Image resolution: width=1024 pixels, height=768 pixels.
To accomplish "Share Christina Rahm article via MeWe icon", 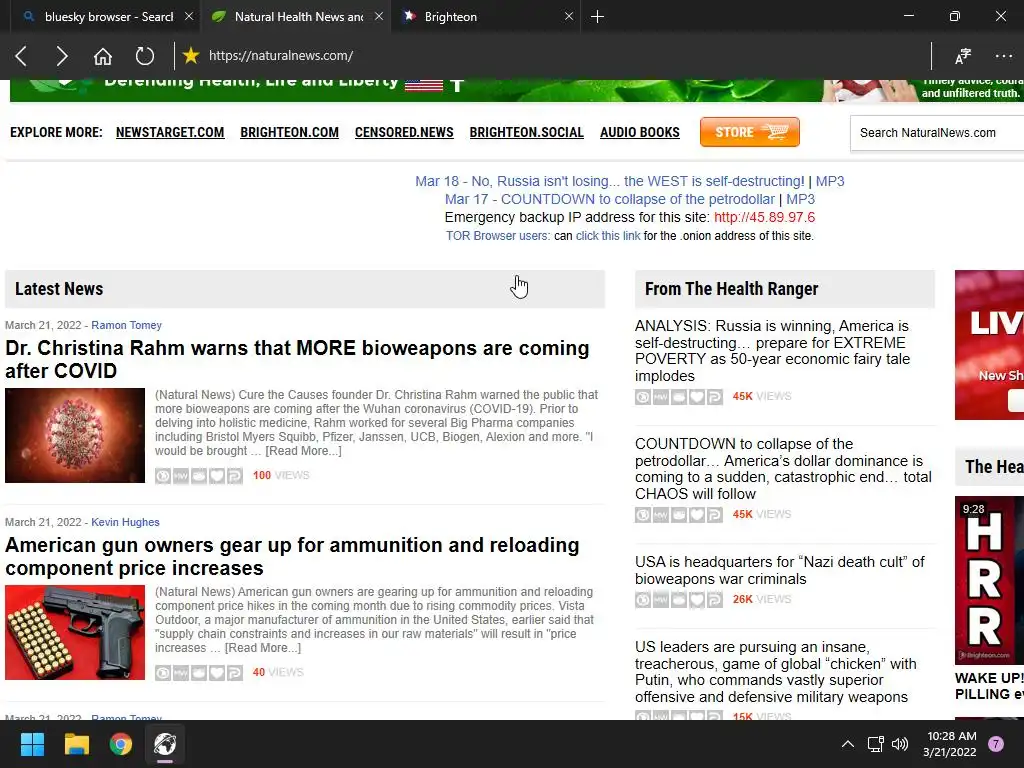I will (181, 476).
